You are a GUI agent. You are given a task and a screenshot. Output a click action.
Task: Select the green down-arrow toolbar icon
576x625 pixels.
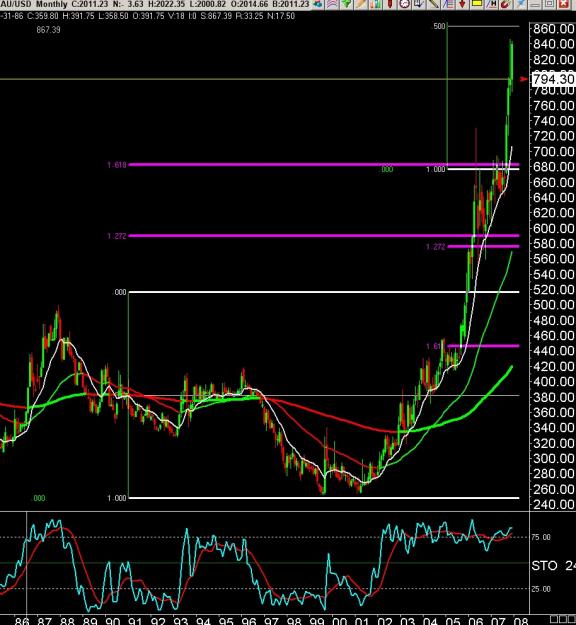pos(347,4)
